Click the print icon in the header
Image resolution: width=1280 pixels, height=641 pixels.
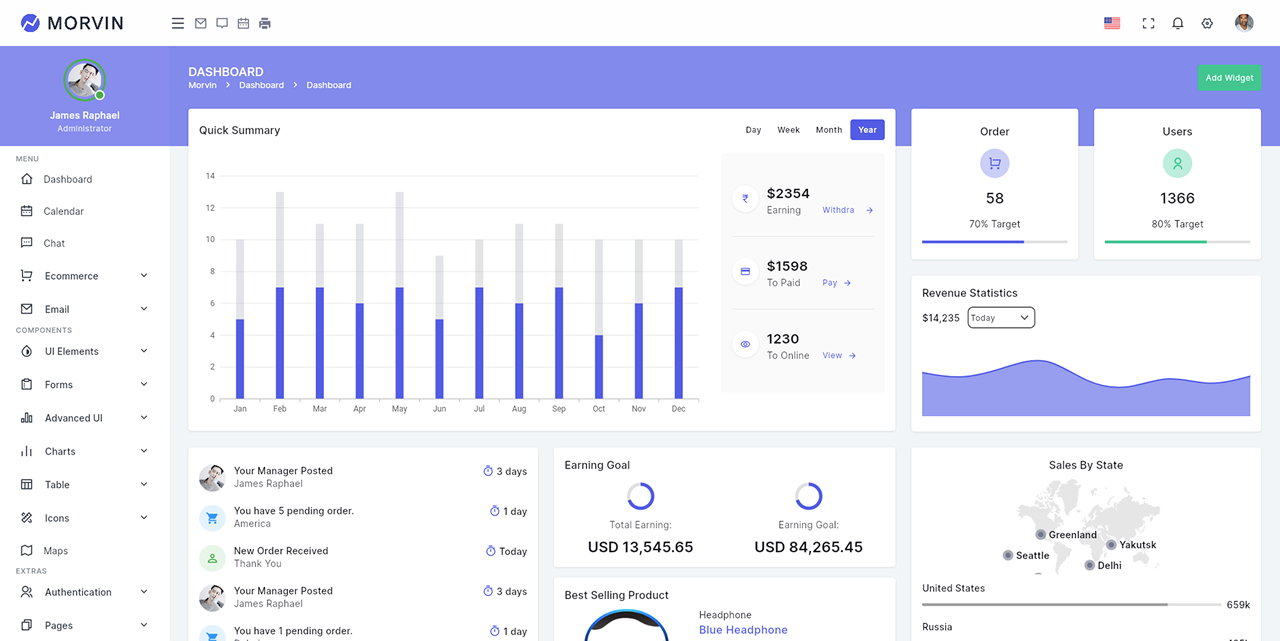264,22
